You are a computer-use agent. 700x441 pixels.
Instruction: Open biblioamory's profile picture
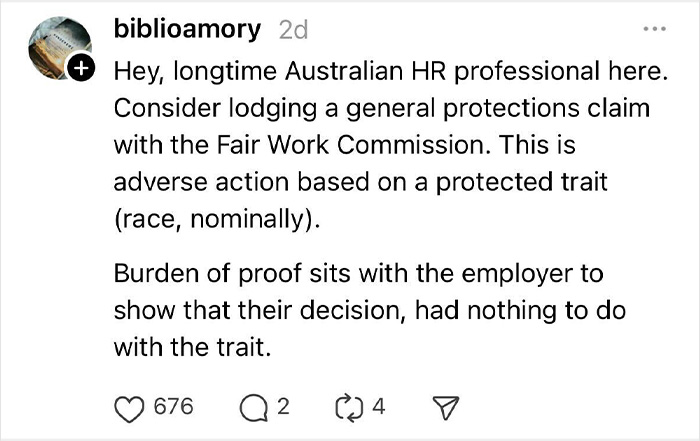click(x=59, y=48)
